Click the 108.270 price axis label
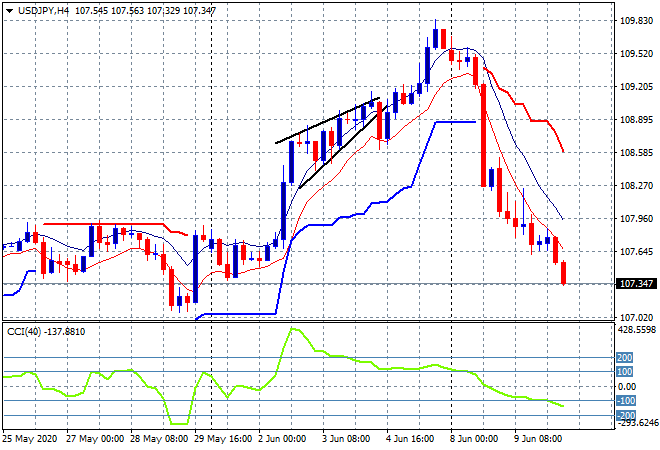This screenshot has height=450, width=660. [x=636, y=186]
